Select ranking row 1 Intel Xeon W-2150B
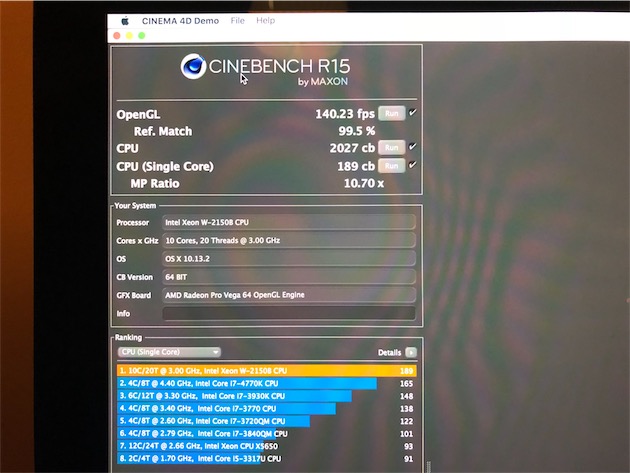This screenshot has width=630, height=473. [x=267, y=371]
